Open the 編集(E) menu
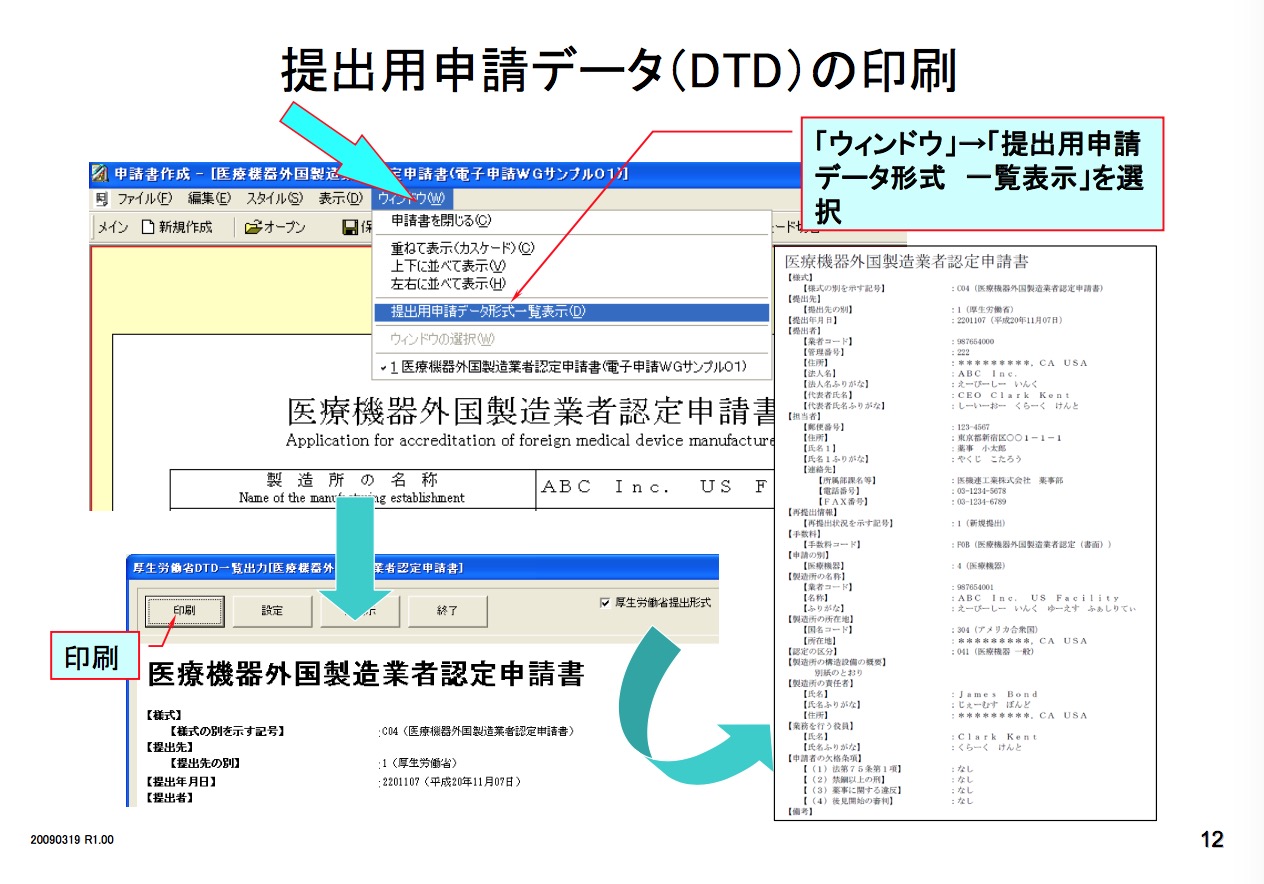The height and width of the screenshot is (884, 1264). pyautogui.click(x=209, y=199)
